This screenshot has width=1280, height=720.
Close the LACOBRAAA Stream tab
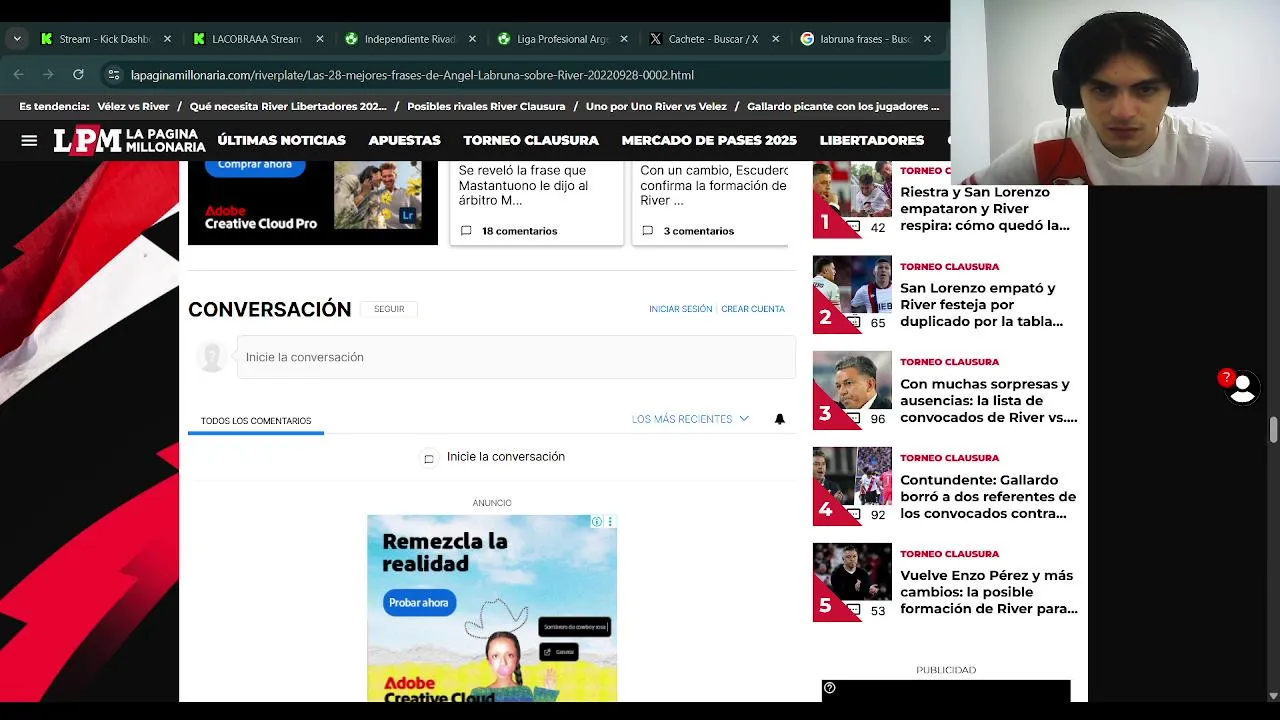coord(320,39)
